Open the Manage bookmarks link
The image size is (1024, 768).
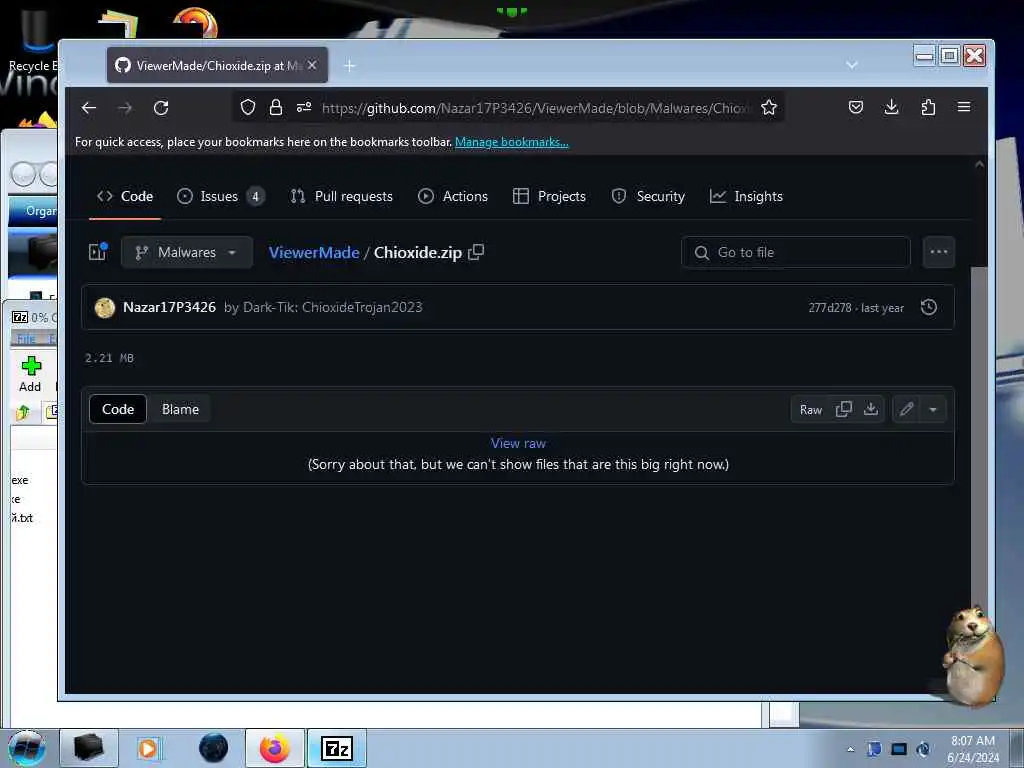511,142
